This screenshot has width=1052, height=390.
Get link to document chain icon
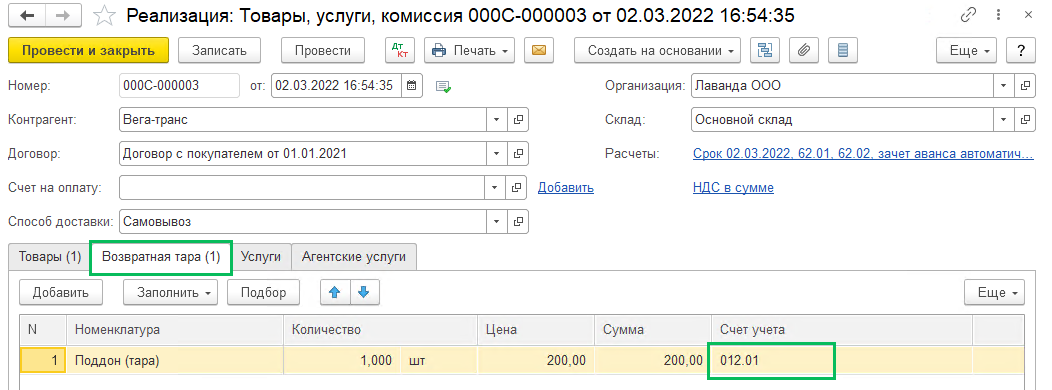(x=968, y=15)
